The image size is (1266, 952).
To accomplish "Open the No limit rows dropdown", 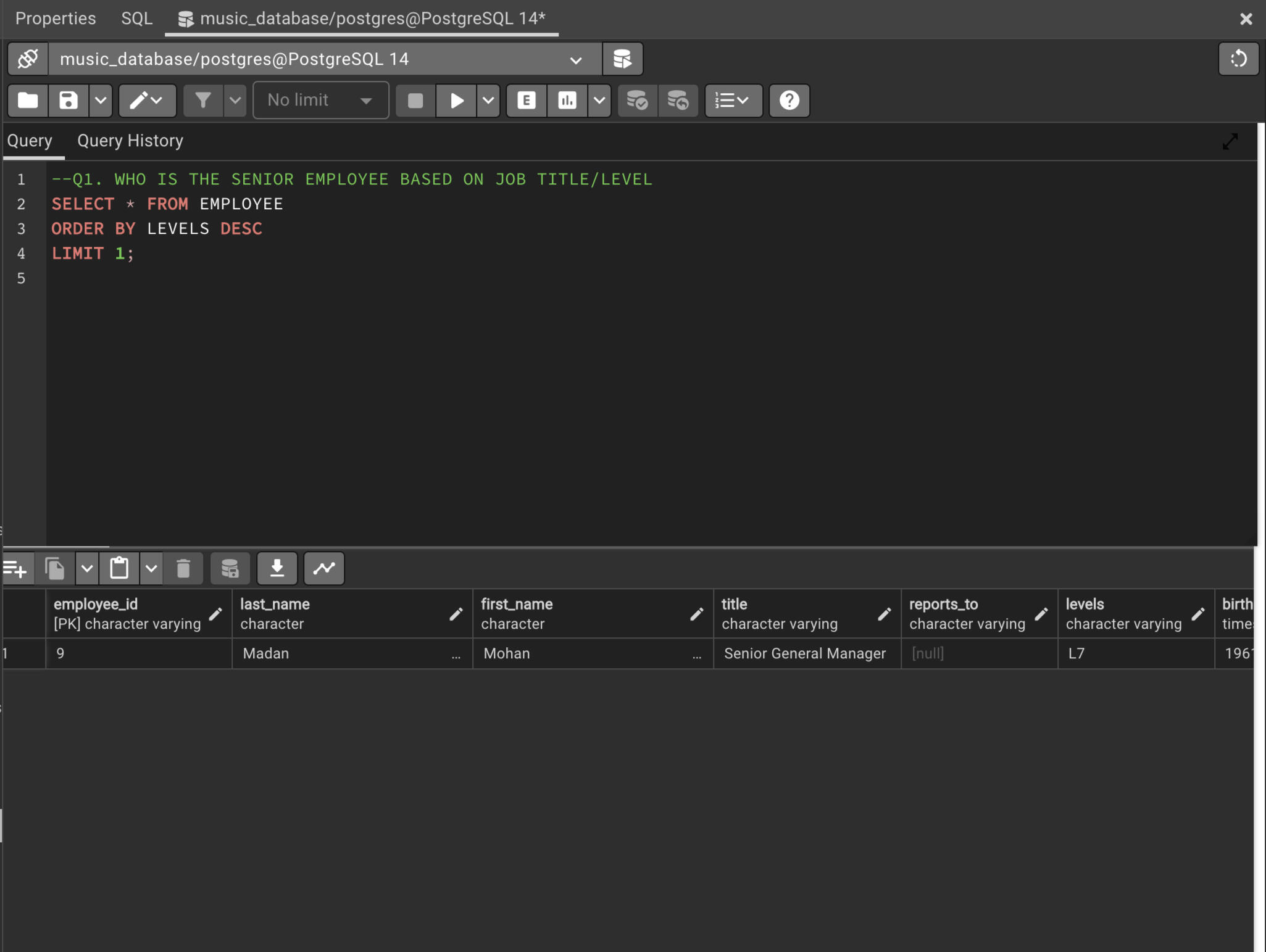I will [x=320, y=100].
